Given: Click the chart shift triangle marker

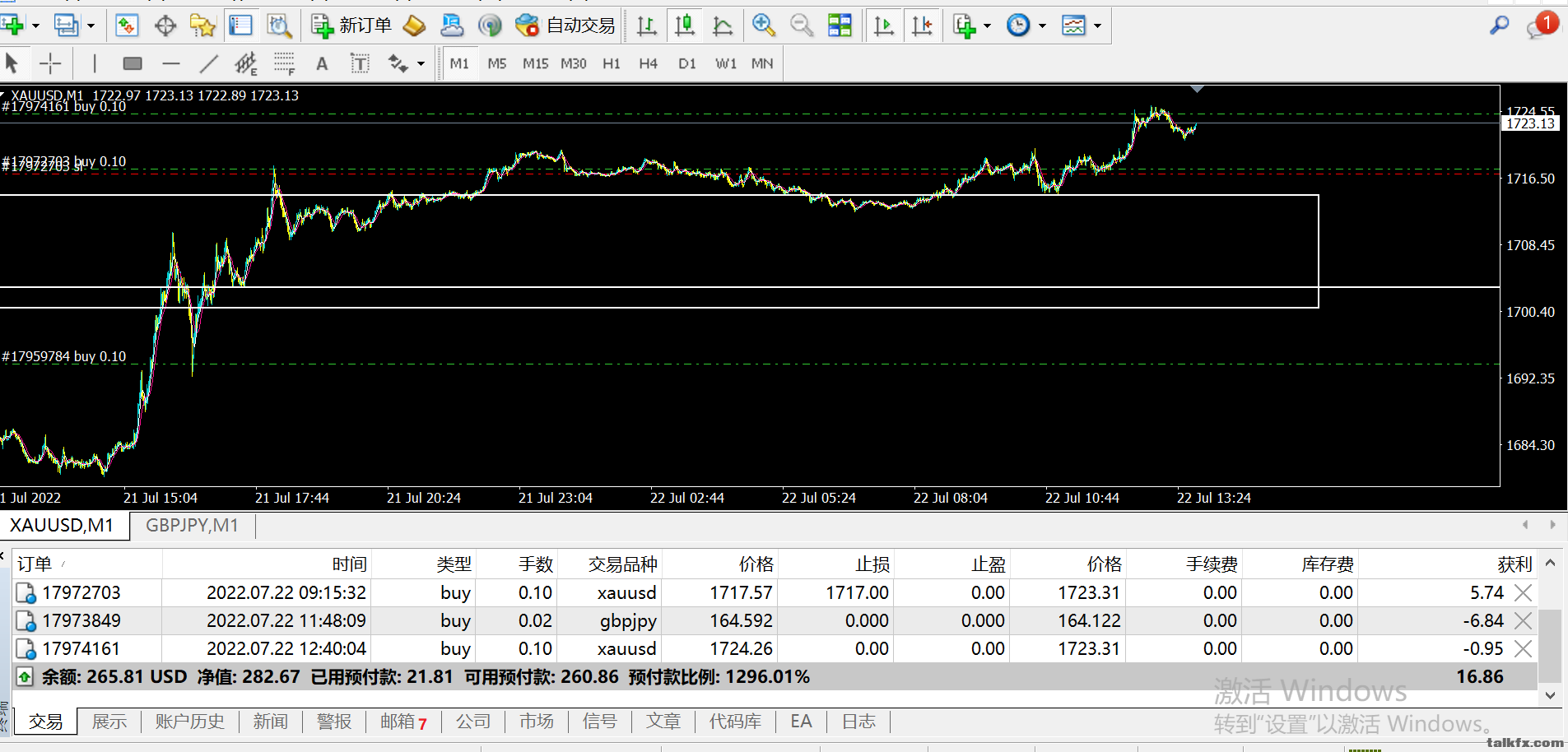Looking at the screenshot, I should (x=1198, y=89).
